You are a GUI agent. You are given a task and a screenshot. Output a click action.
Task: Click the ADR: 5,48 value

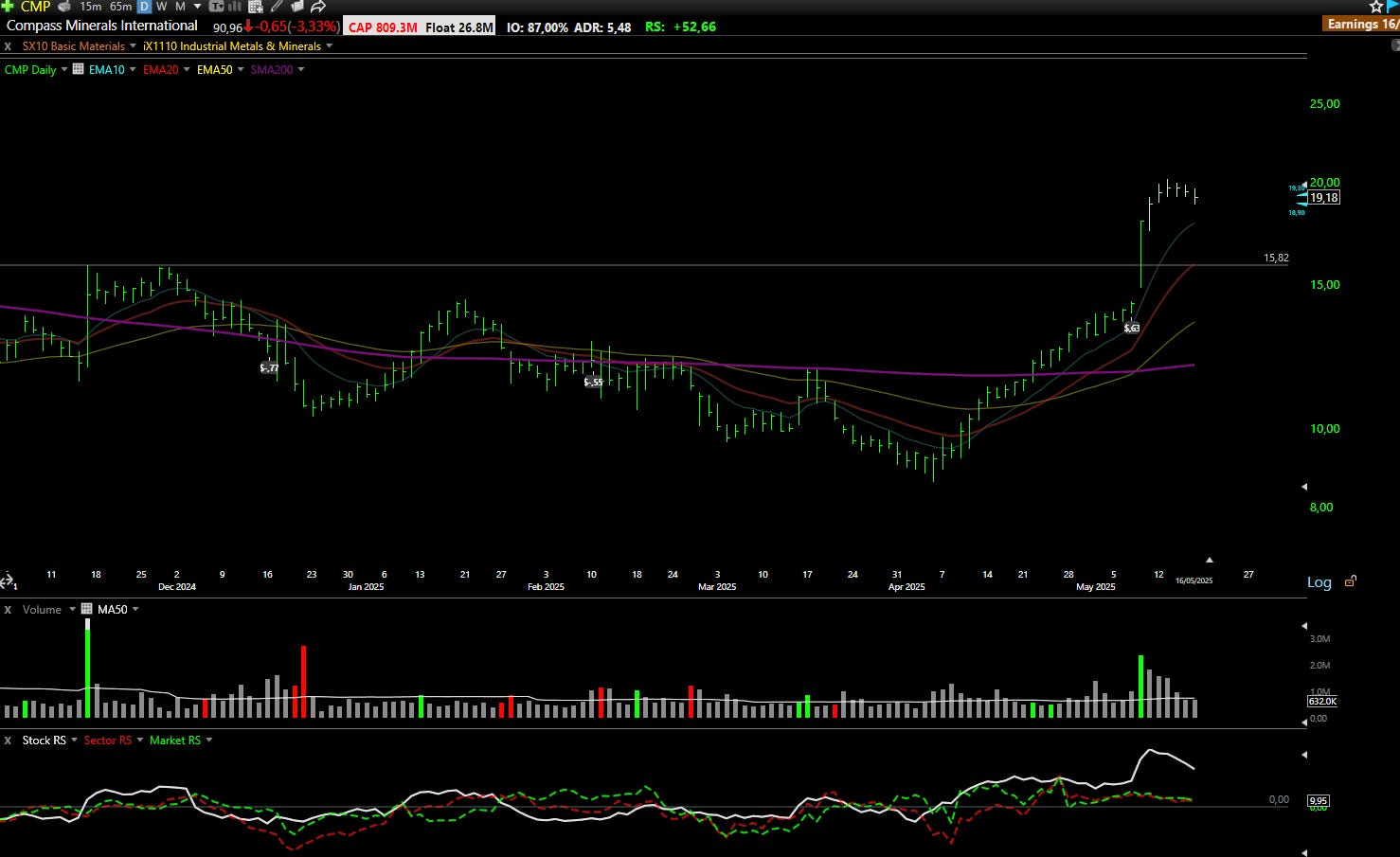click(602, 27)
